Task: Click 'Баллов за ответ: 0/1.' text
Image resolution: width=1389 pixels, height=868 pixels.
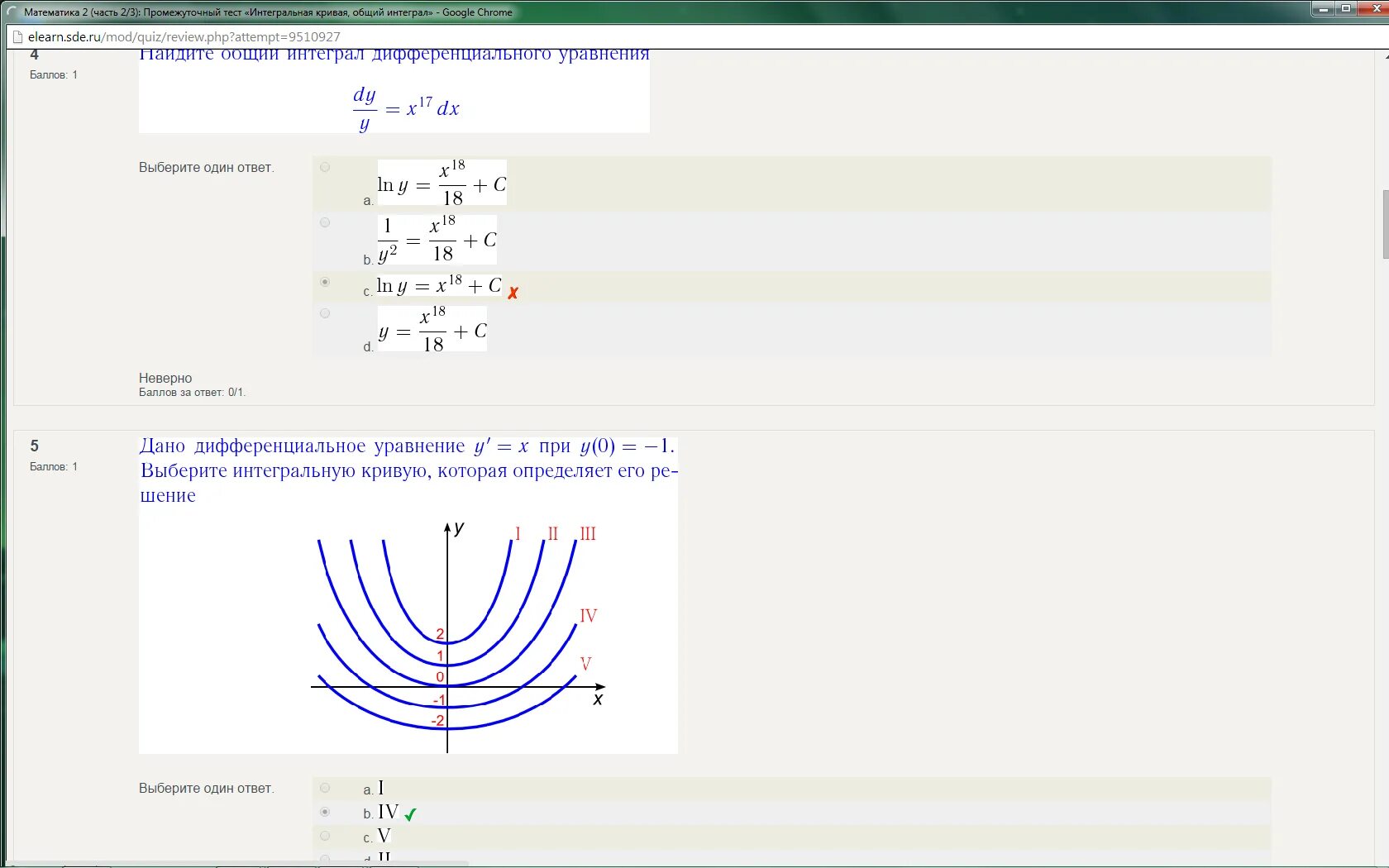Action: click(192, 392)
